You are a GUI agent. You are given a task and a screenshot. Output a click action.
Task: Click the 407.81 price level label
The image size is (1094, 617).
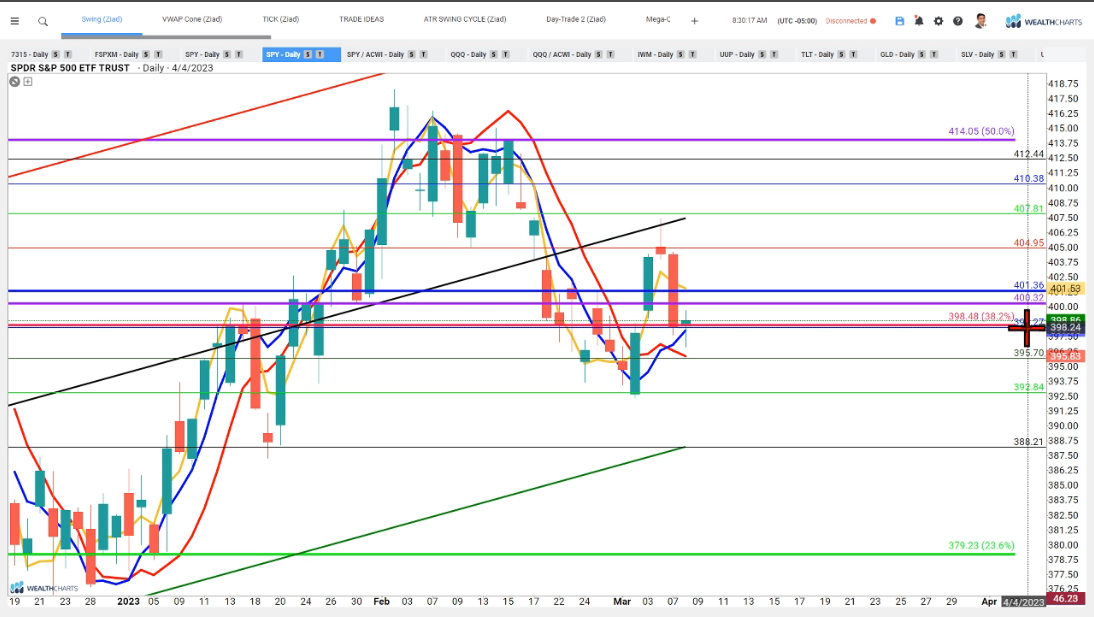[1028, 209]
